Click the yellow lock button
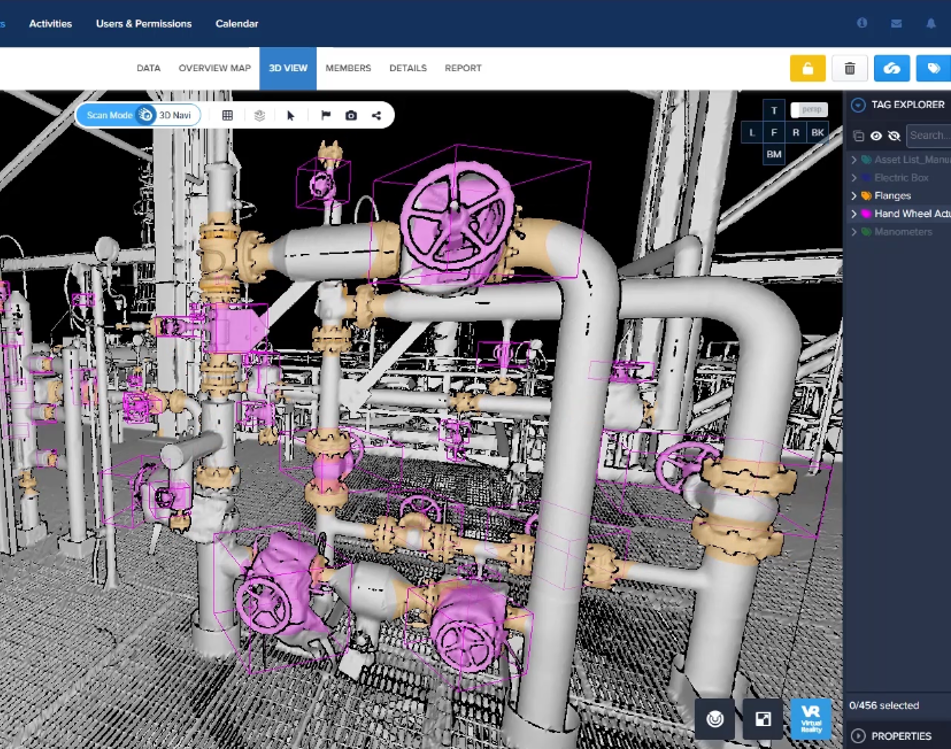This screenshot has height=749, width=951. [x=807, y=69]
